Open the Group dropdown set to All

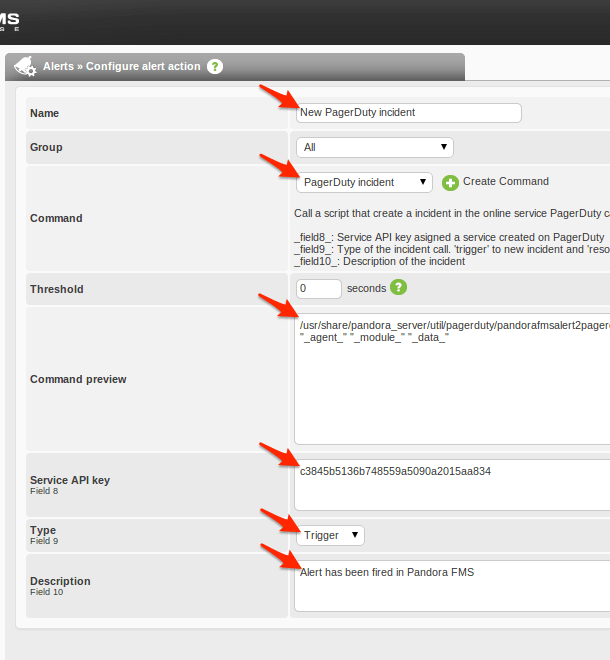click(375, 147)
